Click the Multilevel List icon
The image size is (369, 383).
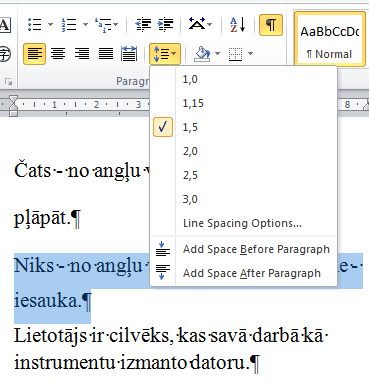103,25
